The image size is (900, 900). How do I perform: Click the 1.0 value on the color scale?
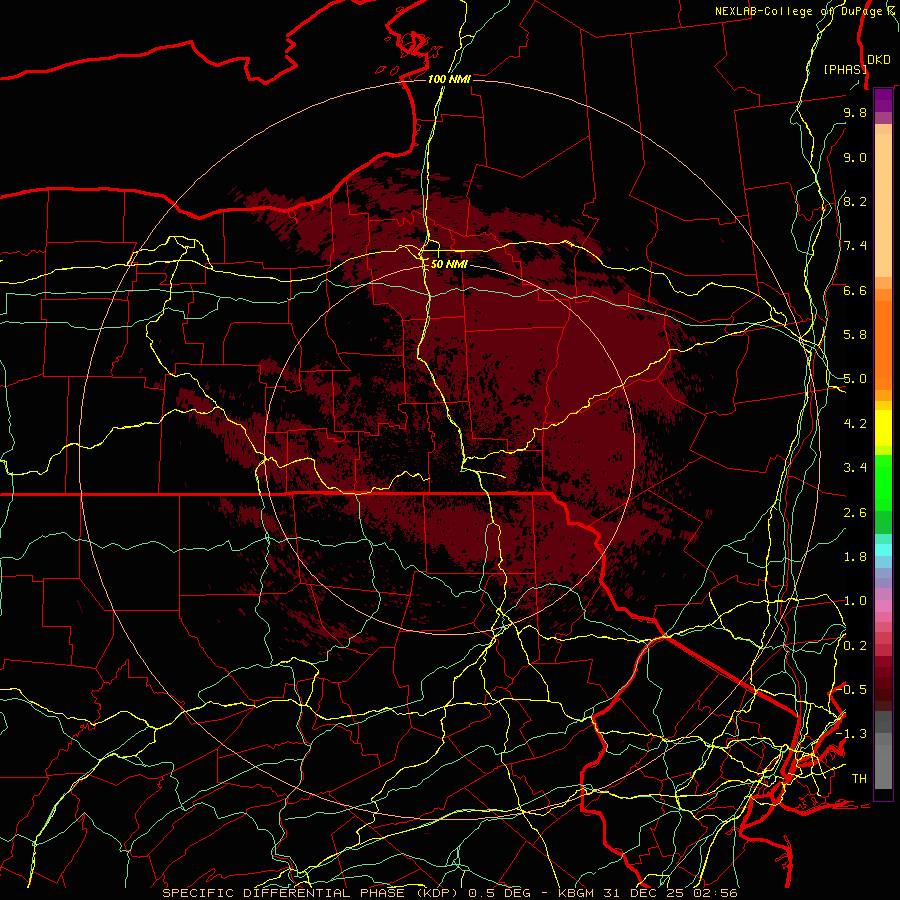[855, 601]
